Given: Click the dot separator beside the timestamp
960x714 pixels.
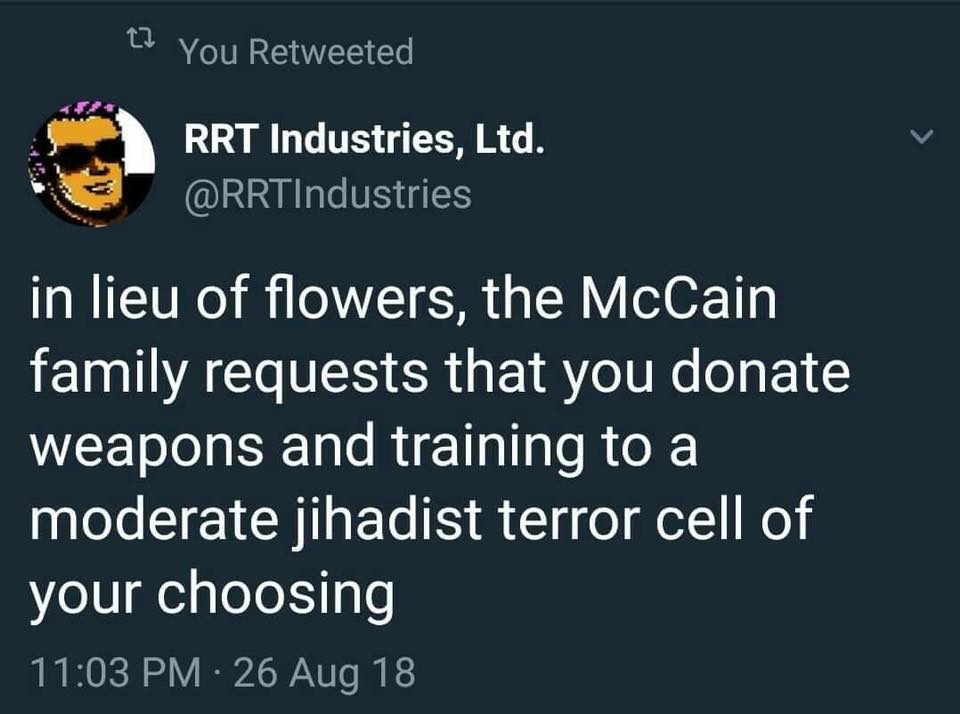Looking at the screenshot, I should click(x=217, y=673).
